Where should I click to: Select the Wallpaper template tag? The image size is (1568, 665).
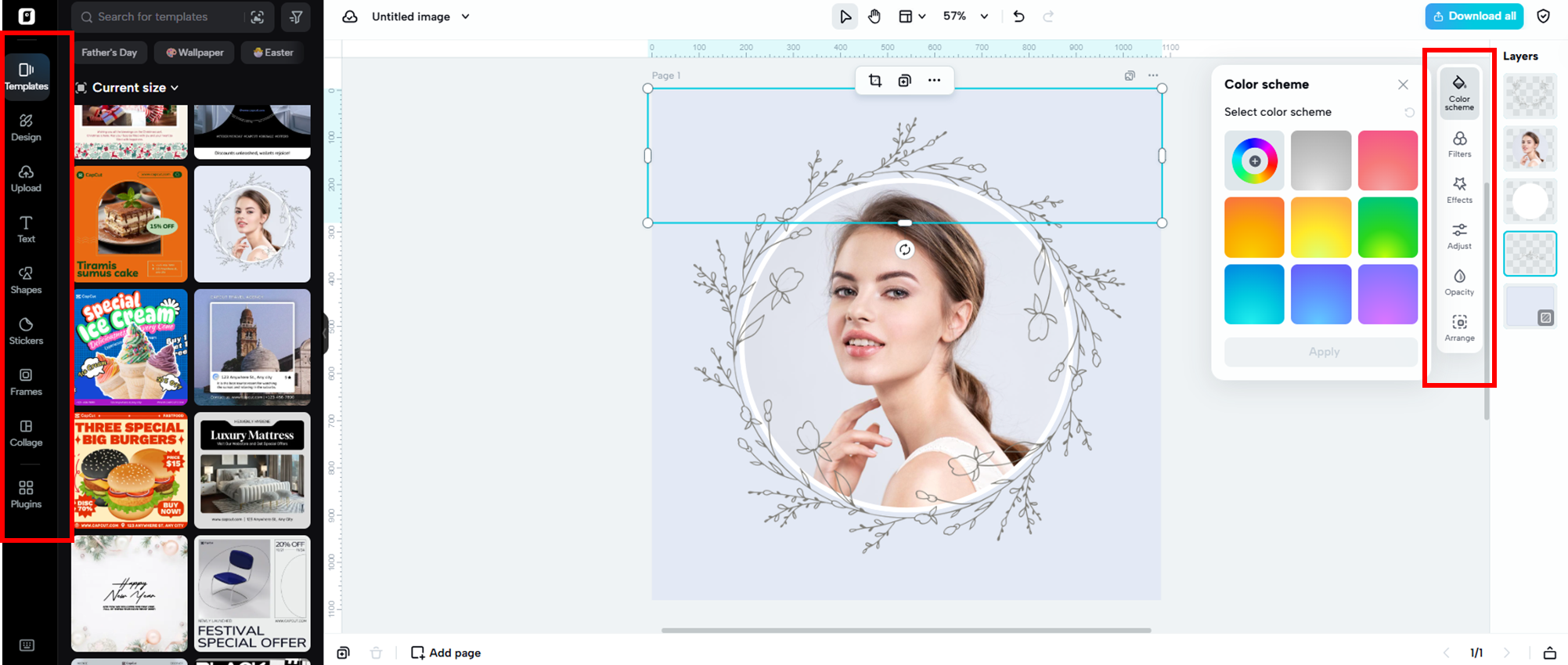pyautogui.click(x=195, y=52)
